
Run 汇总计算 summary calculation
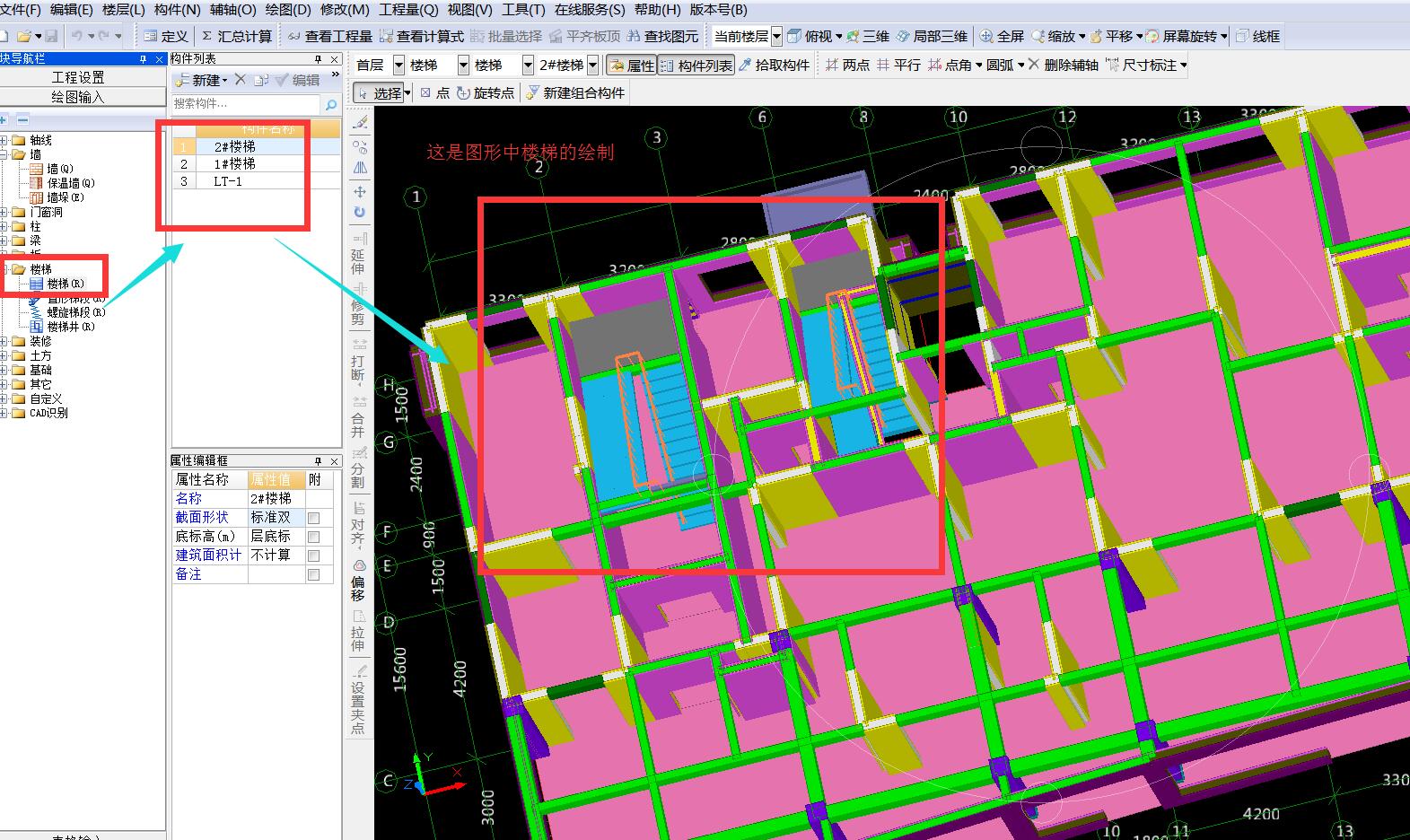236,36
